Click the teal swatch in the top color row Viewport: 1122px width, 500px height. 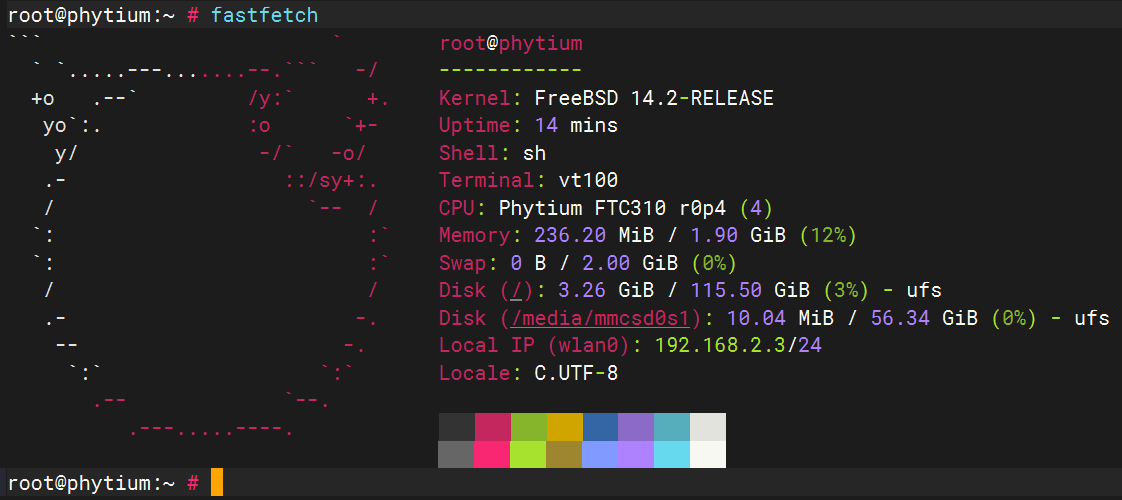[x=672, y=426]
